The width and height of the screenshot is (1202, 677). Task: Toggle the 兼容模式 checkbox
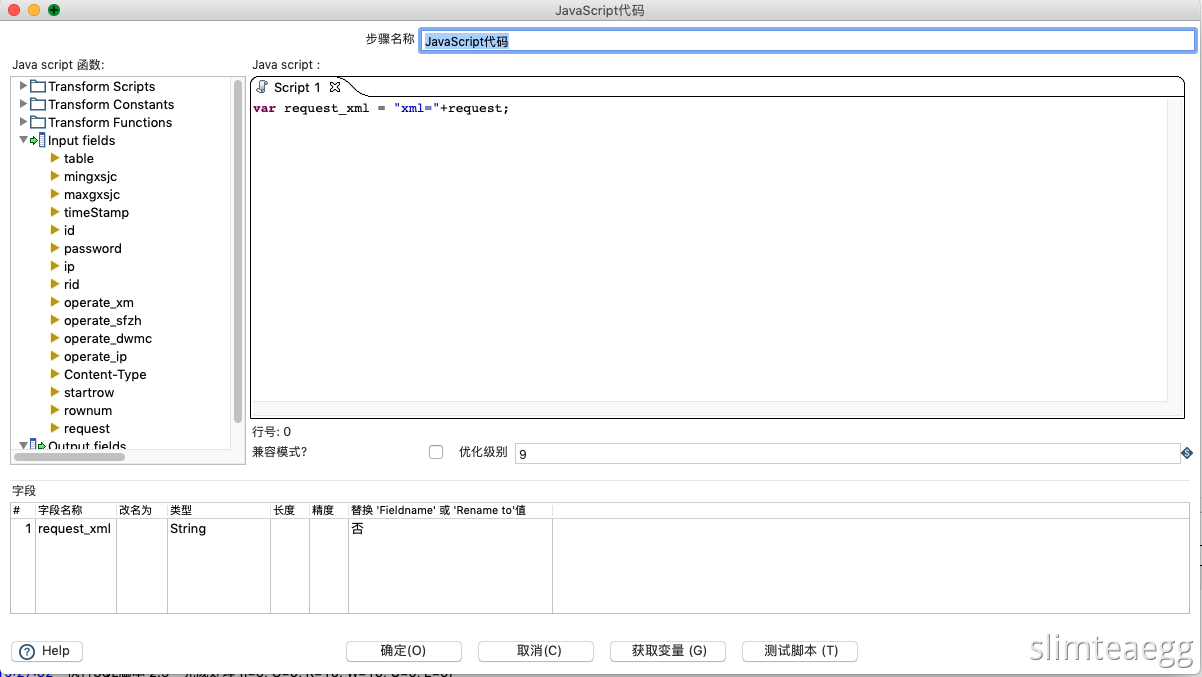point(436,452)
